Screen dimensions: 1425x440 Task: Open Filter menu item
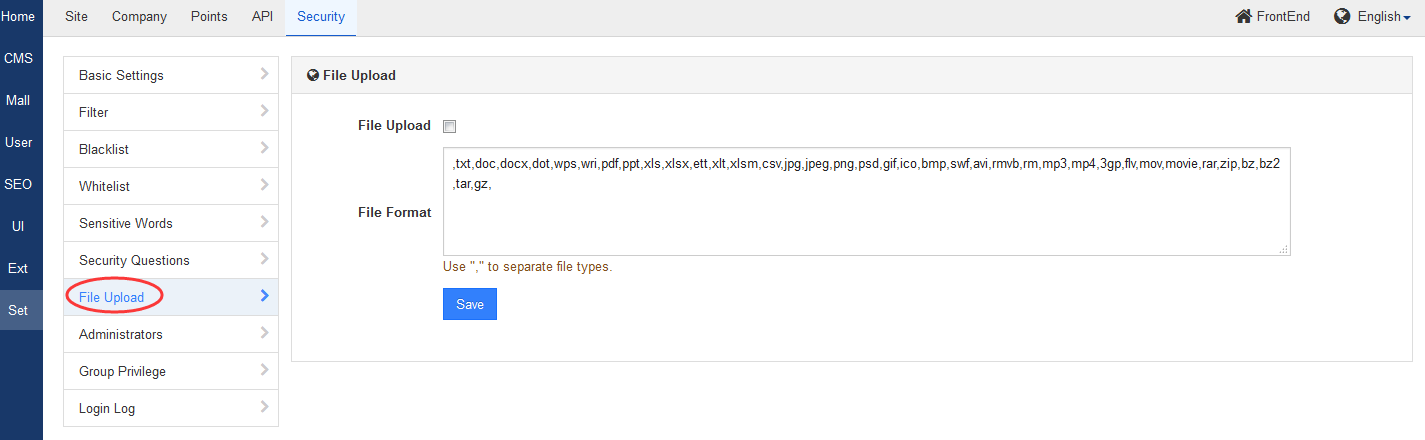171,112
